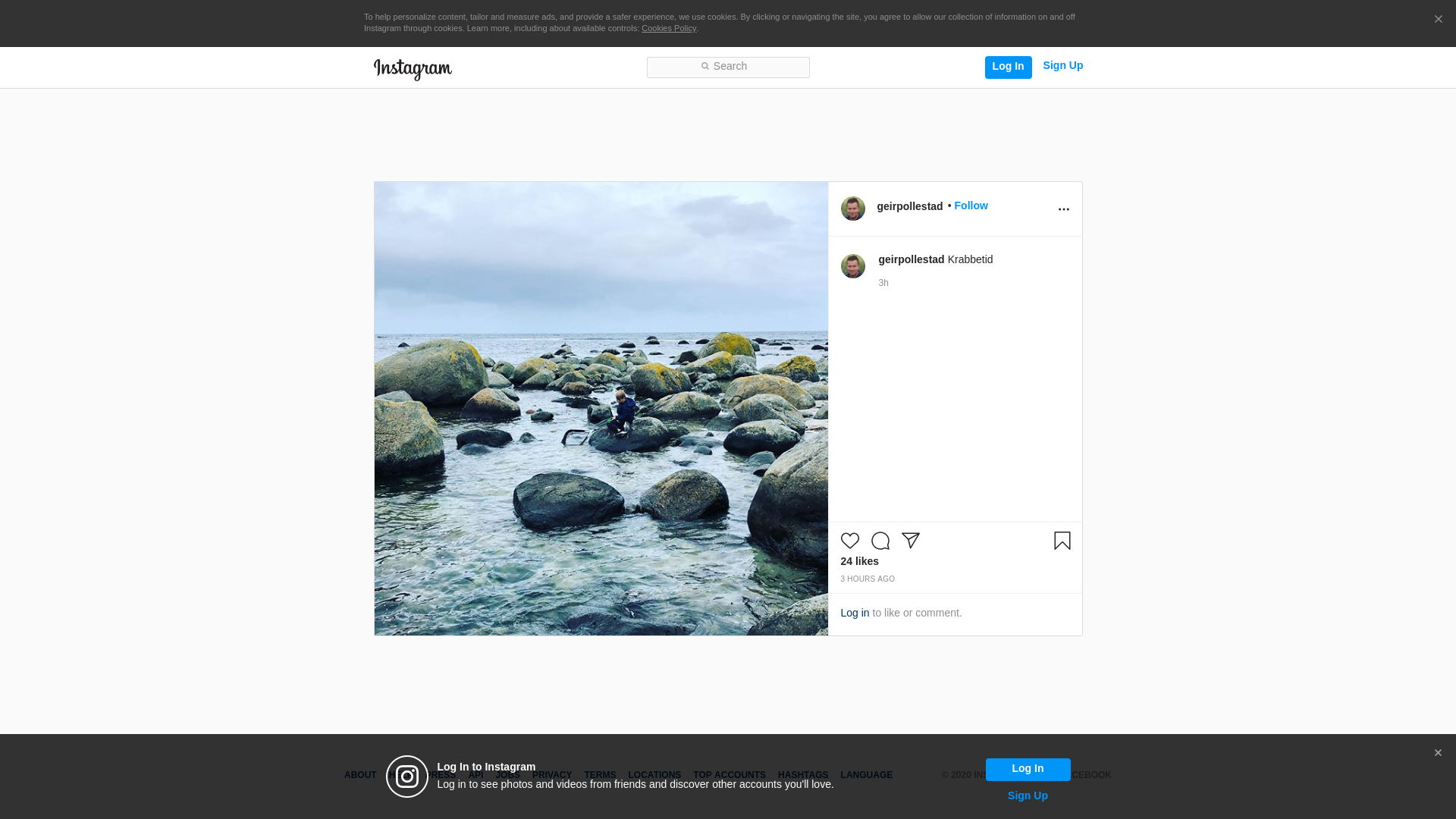Screen dimensions: 1456x819
Task: Close the bottom Log In banner
Action: coord(1437,753)
